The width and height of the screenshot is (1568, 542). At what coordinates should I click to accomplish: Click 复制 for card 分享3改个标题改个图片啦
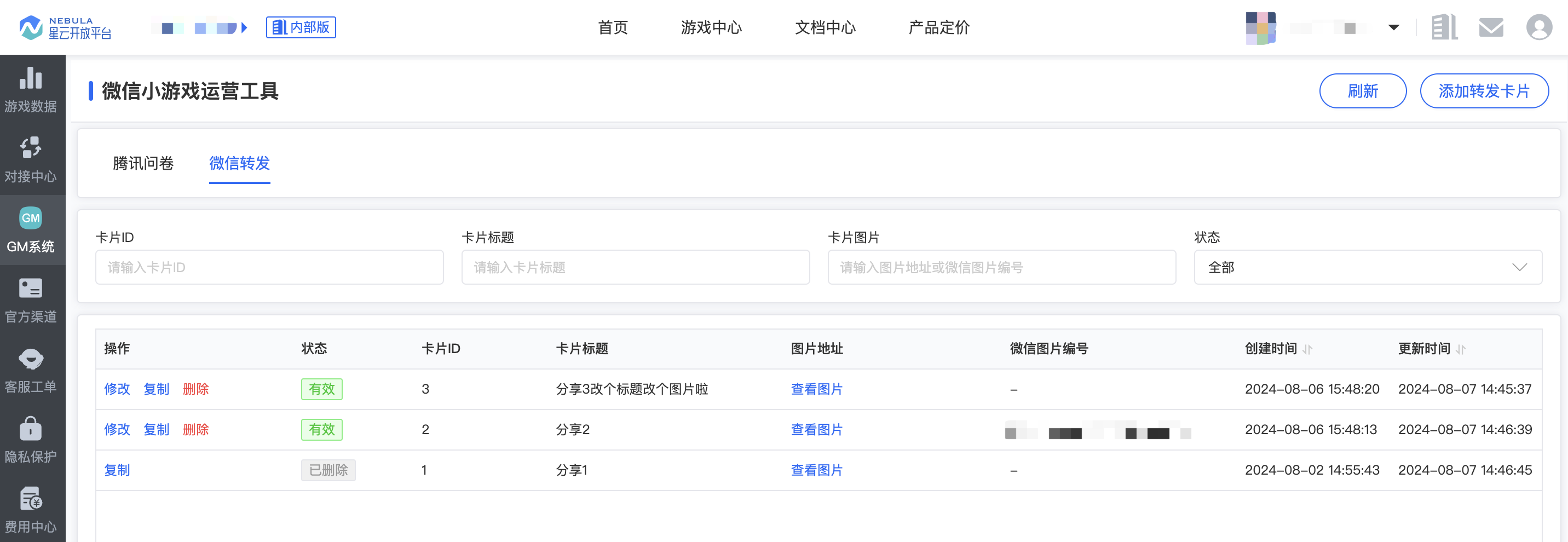pyautogui.click(x=157, y=389)
